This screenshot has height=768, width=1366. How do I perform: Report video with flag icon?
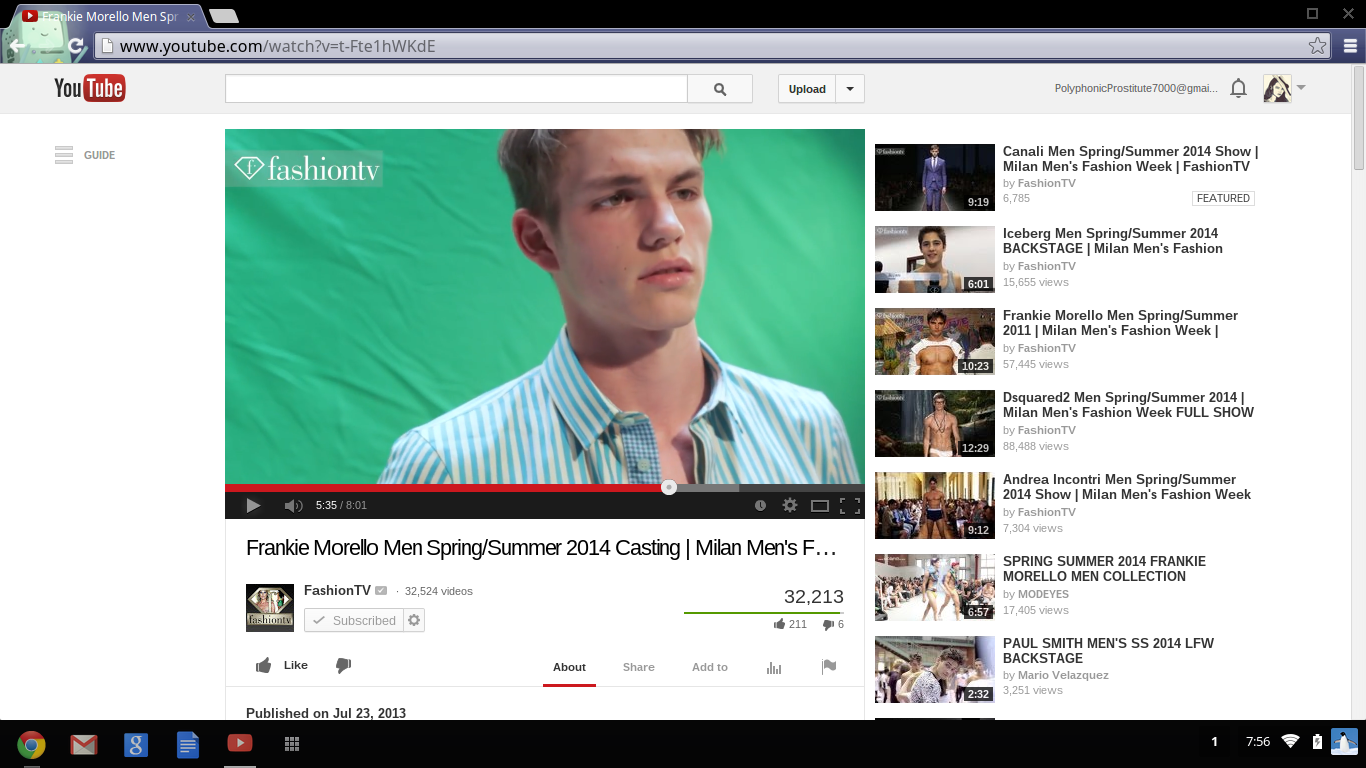click(828, 667)
